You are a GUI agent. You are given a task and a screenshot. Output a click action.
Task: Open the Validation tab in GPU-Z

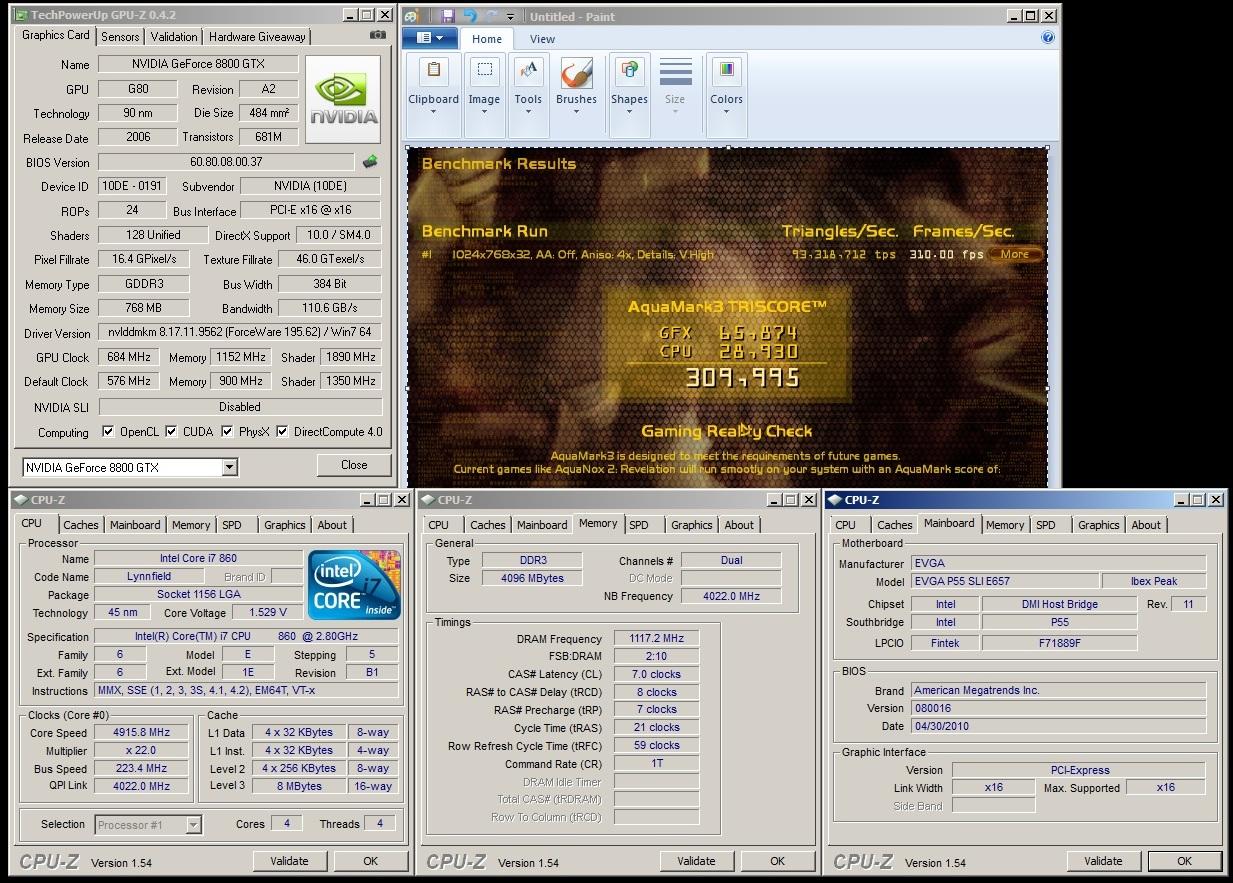click(x=174, y=37)
